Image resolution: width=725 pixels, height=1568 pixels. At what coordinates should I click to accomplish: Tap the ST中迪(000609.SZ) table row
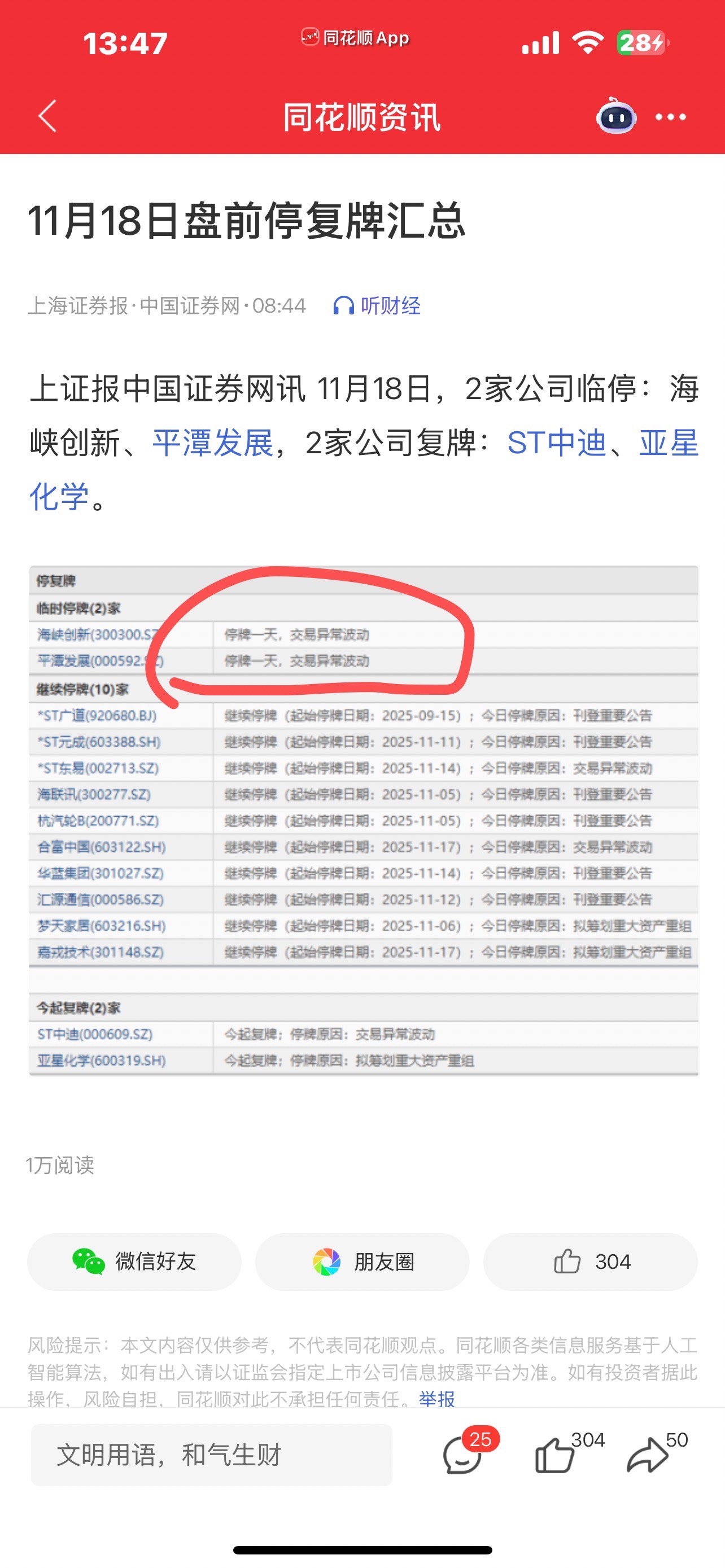point(364,1034)
